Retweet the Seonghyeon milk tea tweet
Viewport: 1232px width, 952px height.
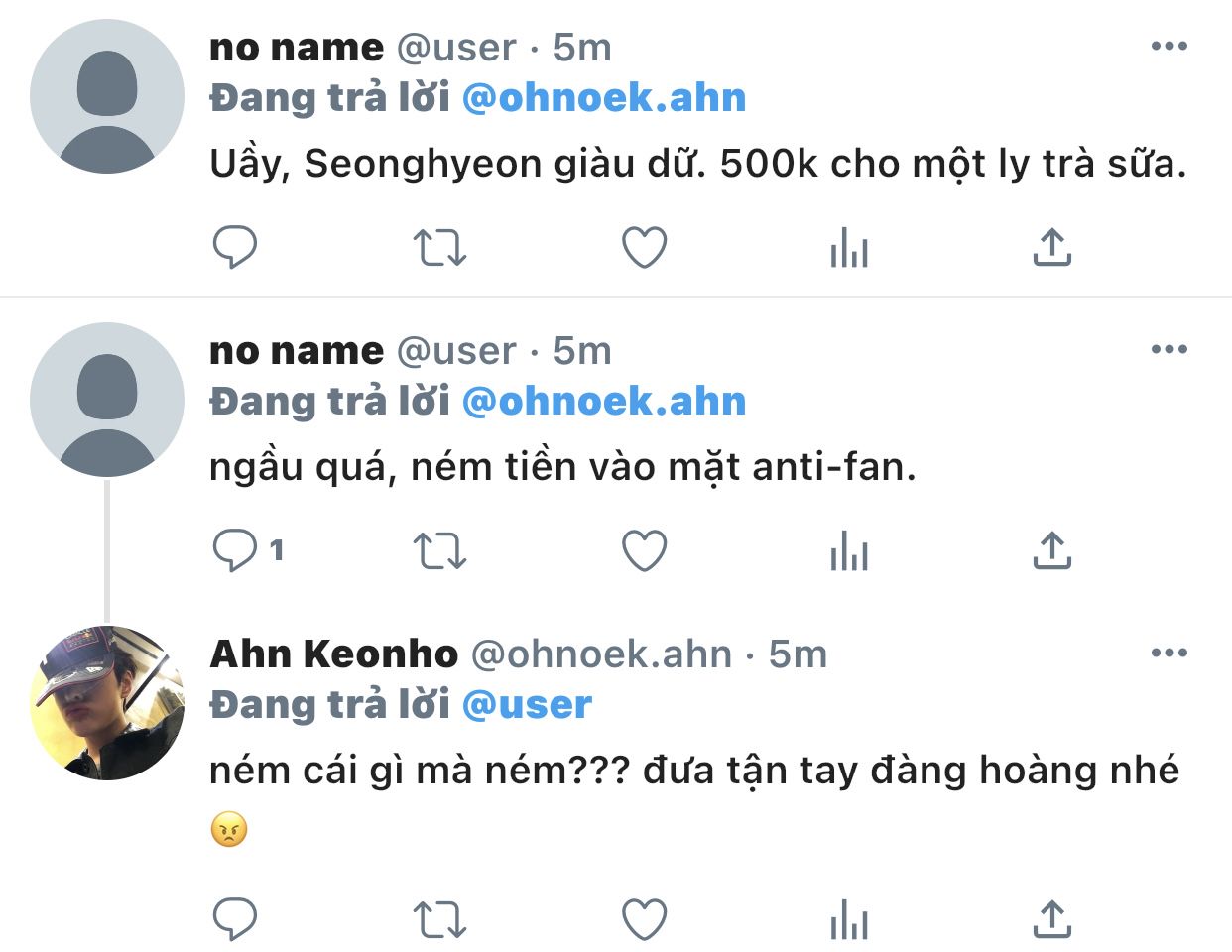tap(438, 248)
